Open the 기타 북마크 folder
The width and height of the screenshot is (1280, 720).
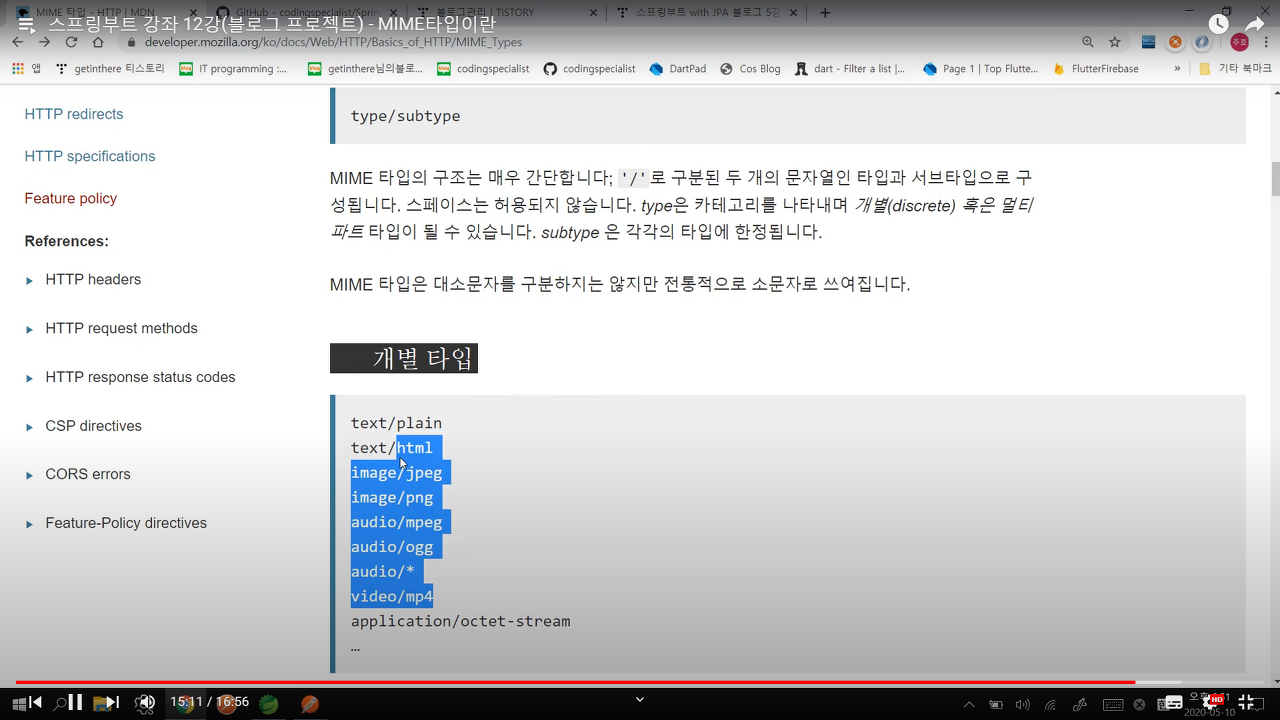pos(1235,69)
